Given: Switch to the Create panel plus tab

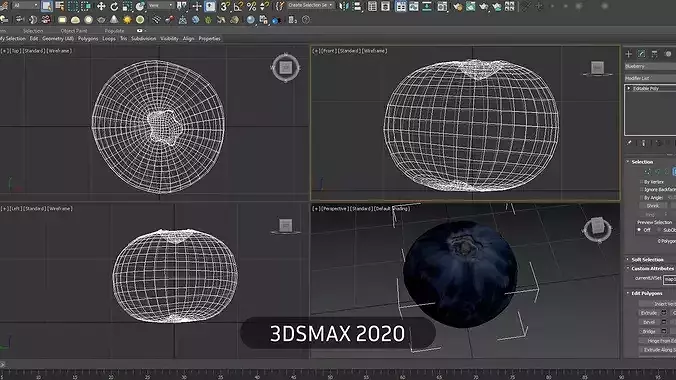Looking at the screenshot, I should (629, 54).
